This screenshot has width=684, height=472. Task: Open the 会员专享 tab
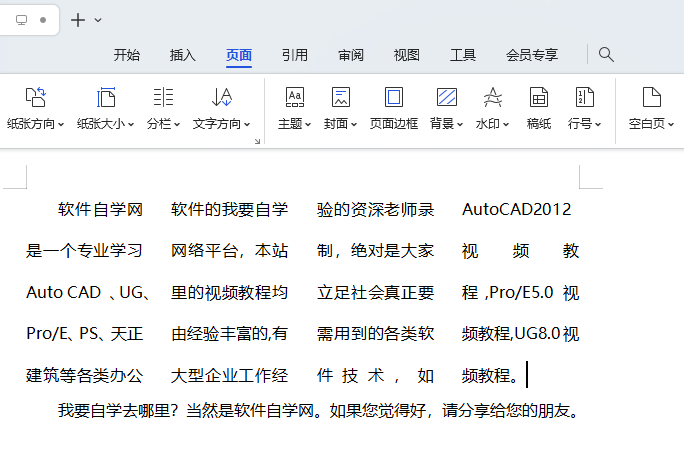(x=532, y=55)
